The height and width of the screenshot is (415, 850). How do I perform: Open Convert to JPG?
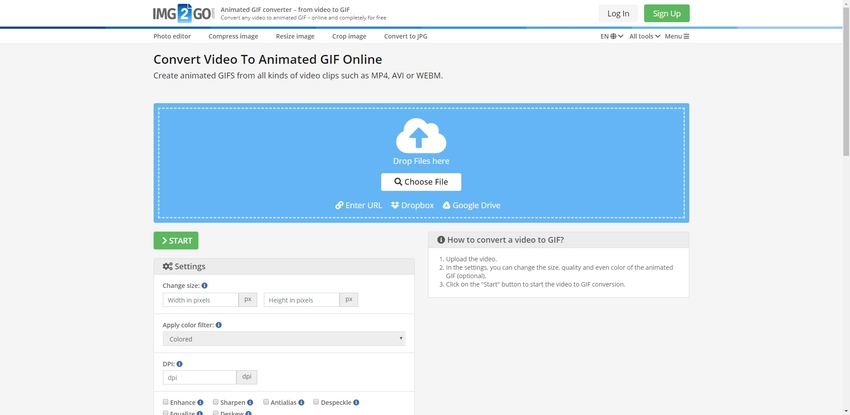pos(405,36)
